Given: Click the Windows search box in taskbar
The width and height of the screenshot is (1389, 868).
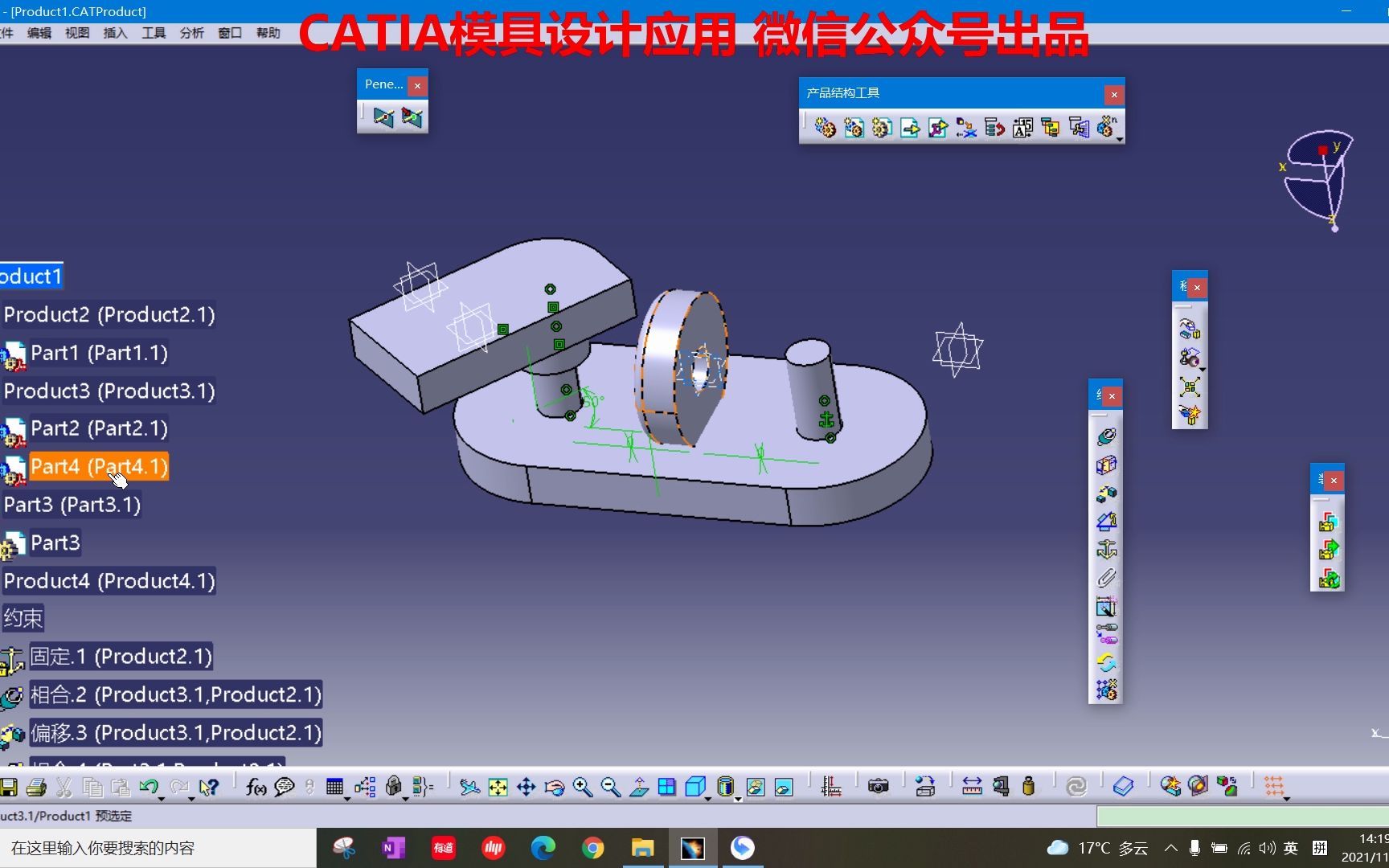Looking at the screenshot, I should (158, 848).
